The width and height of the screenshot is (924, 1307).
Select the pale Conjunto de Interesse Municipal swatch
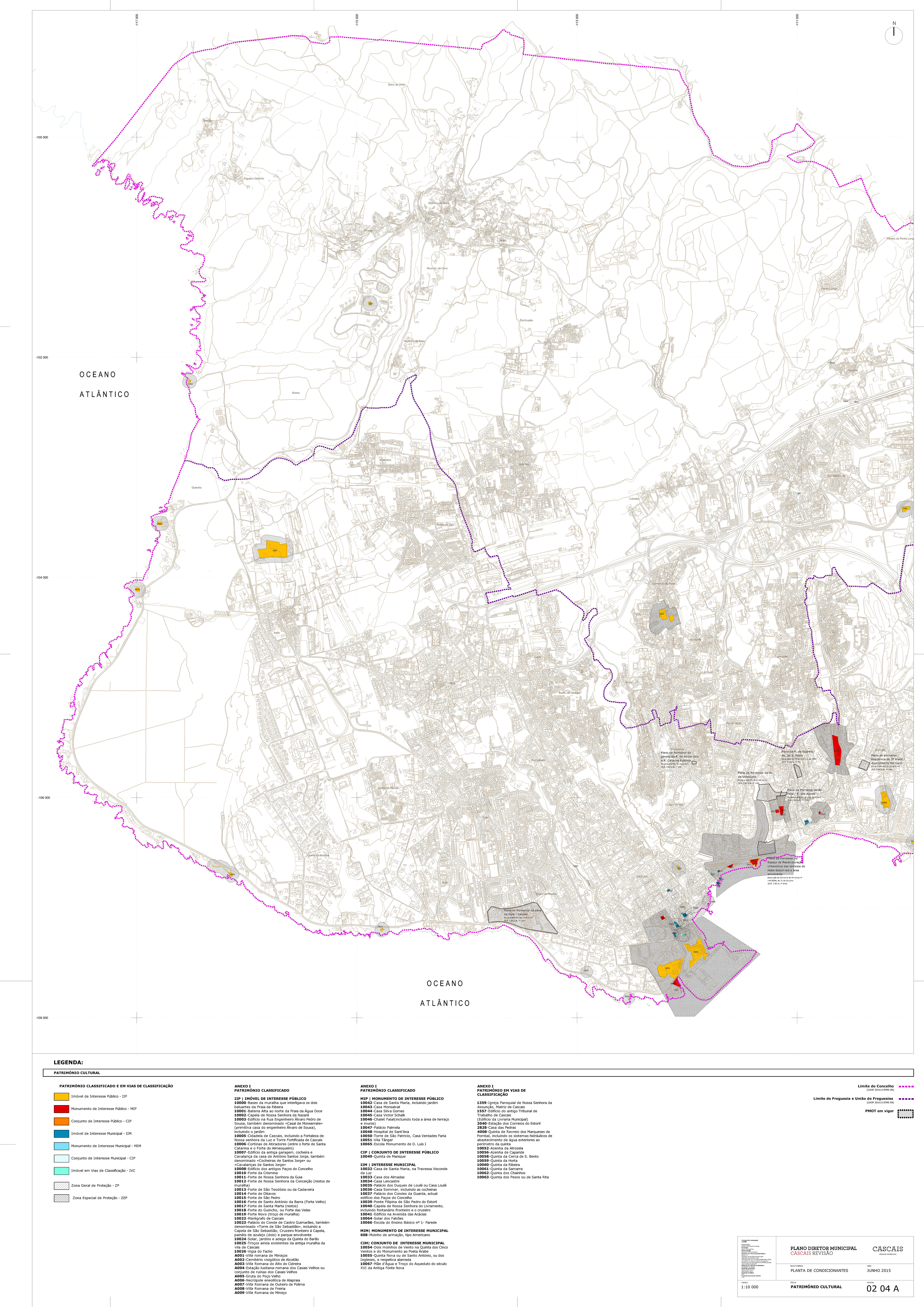coord(62,1158)
